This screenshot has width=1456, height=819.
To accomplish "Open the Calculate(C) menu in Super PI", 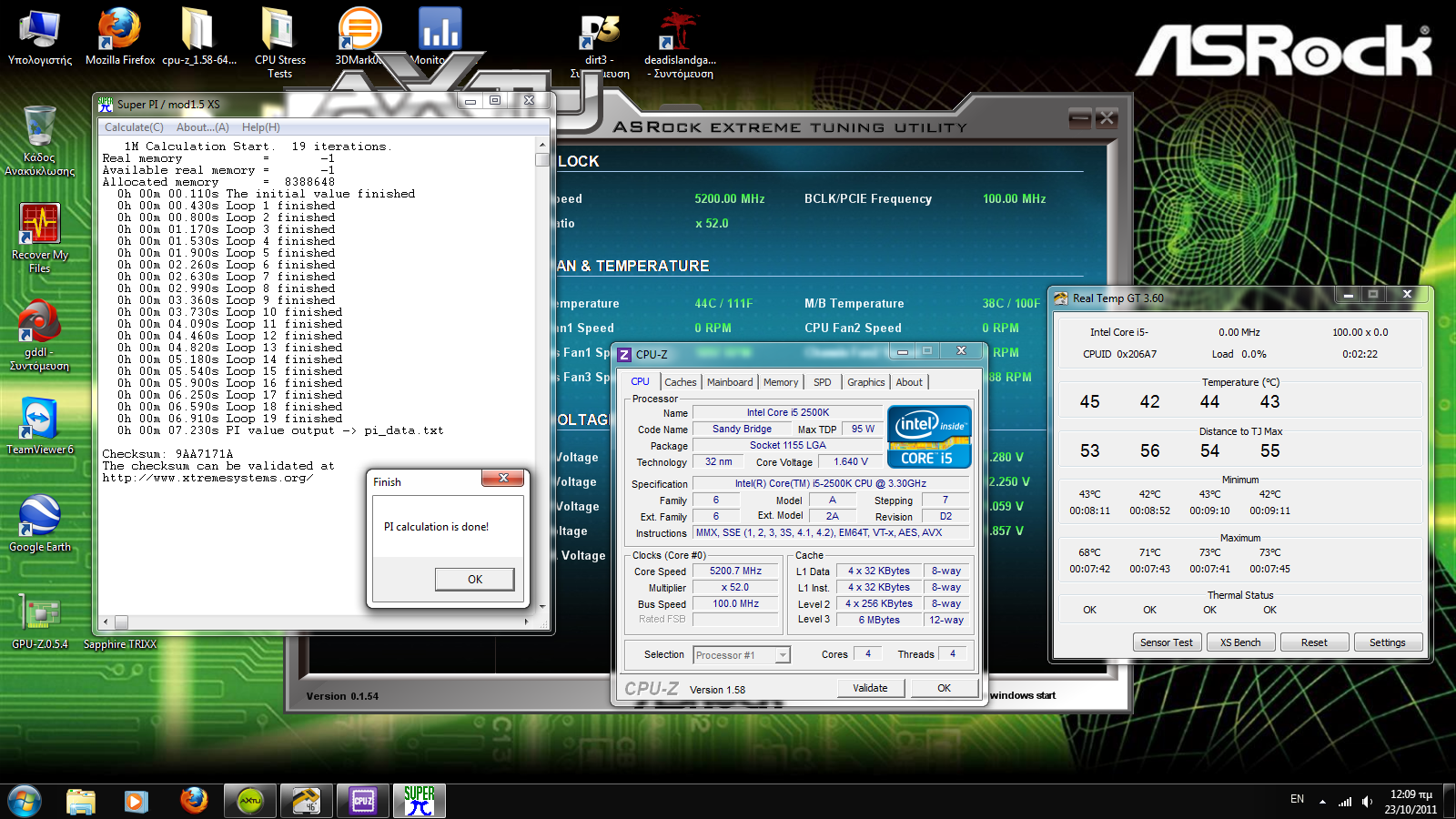I will [x=134, y=127].
